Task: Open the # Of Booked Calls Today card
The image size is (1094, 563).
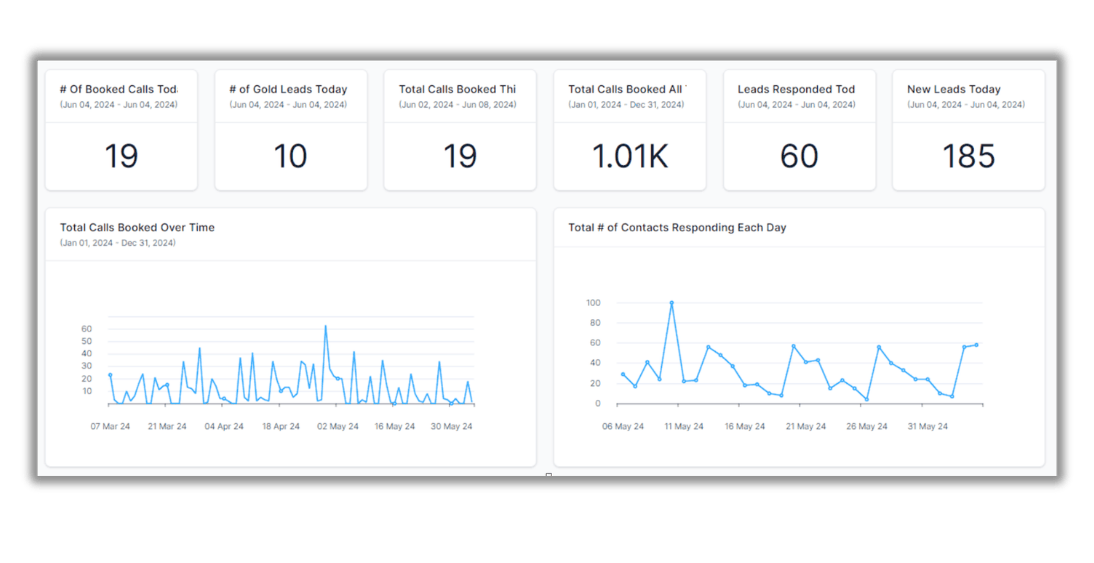Action: click(x=121, y=130)
